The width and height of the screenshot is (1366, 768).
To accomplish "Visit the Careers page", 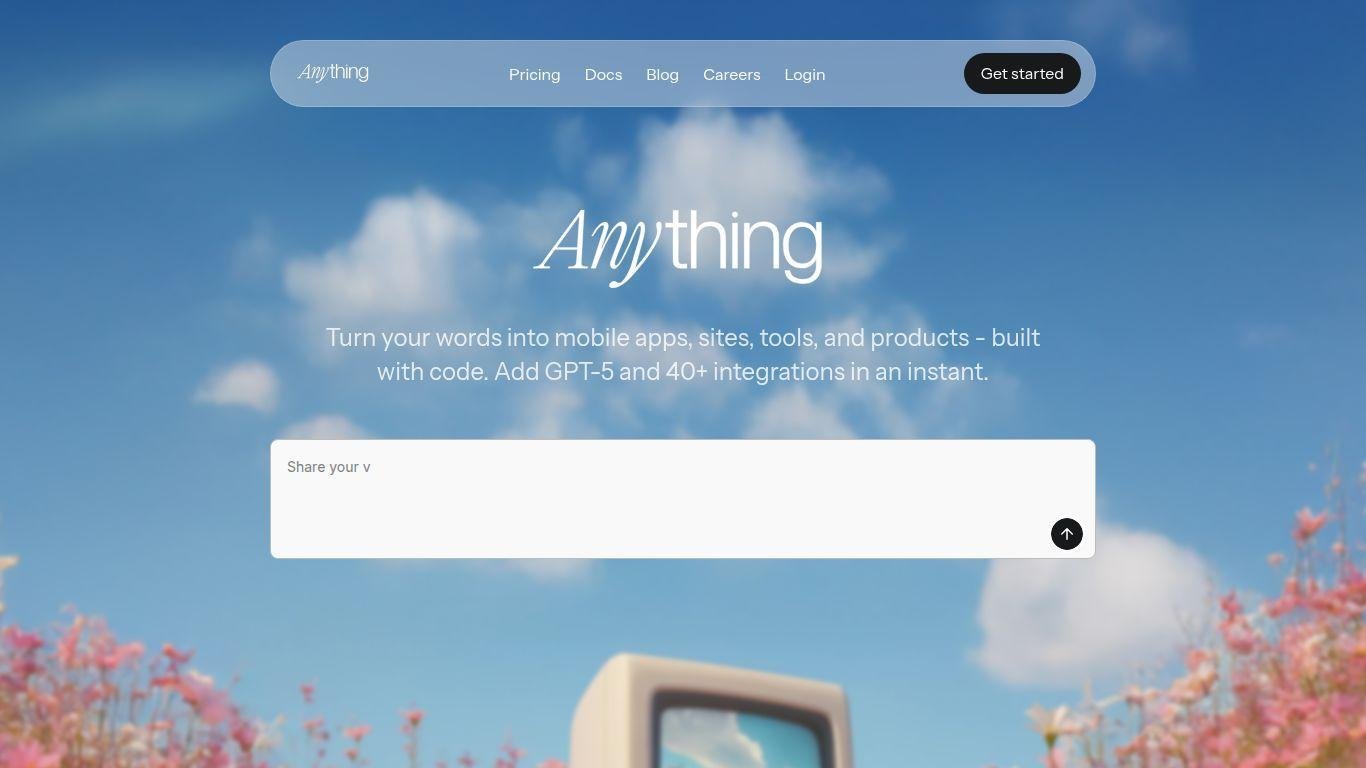I will tap(731, 75).
